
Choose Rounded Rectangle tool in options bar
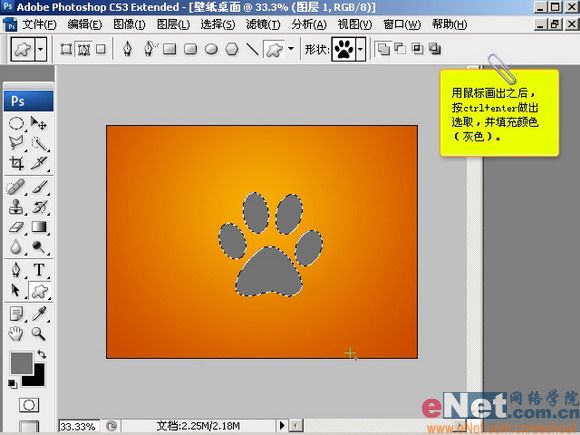point(190,49)
